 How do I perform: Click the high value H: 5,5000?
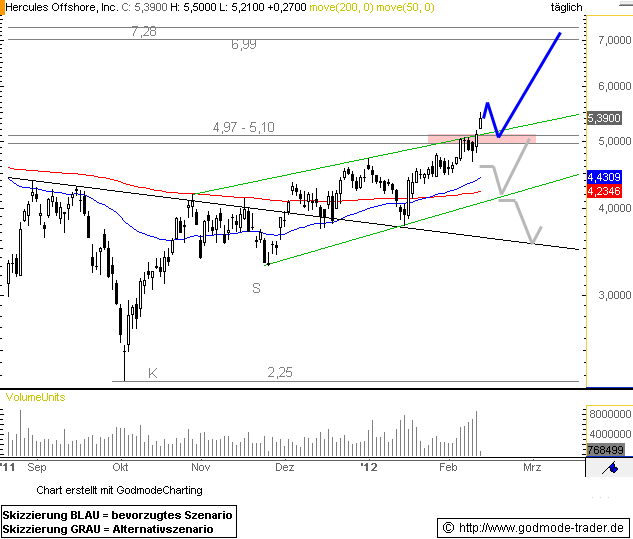point(193,7)
